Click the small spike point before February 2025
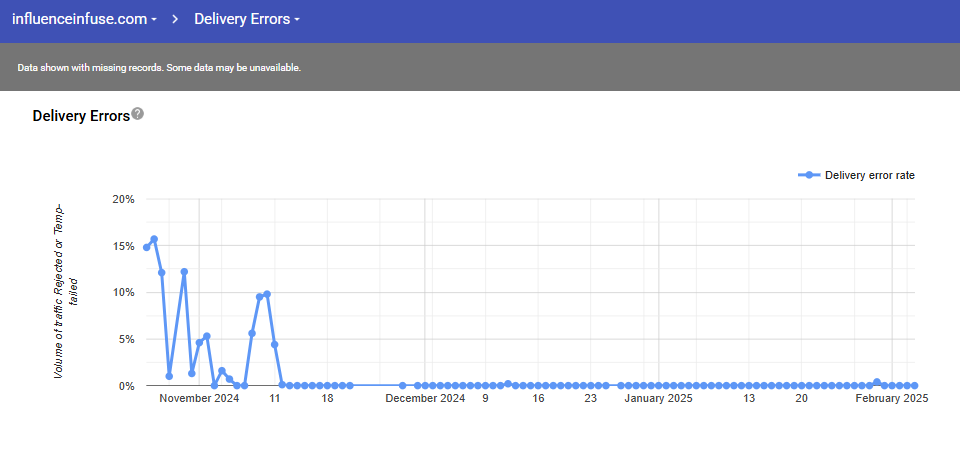960x451 pixels. 877,382
